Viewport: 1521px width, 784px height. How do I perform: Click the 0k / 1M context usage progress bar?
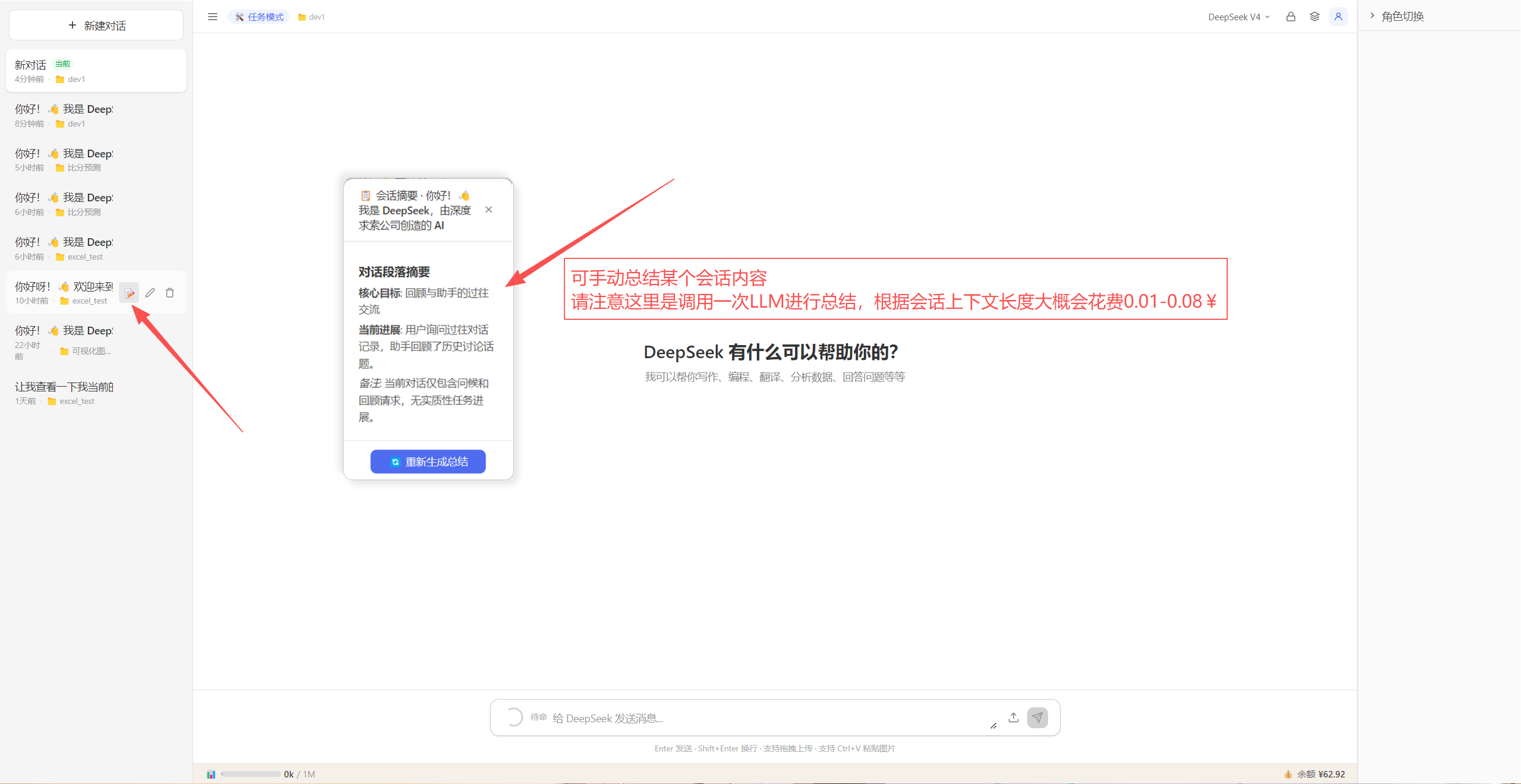click(251, 774)
